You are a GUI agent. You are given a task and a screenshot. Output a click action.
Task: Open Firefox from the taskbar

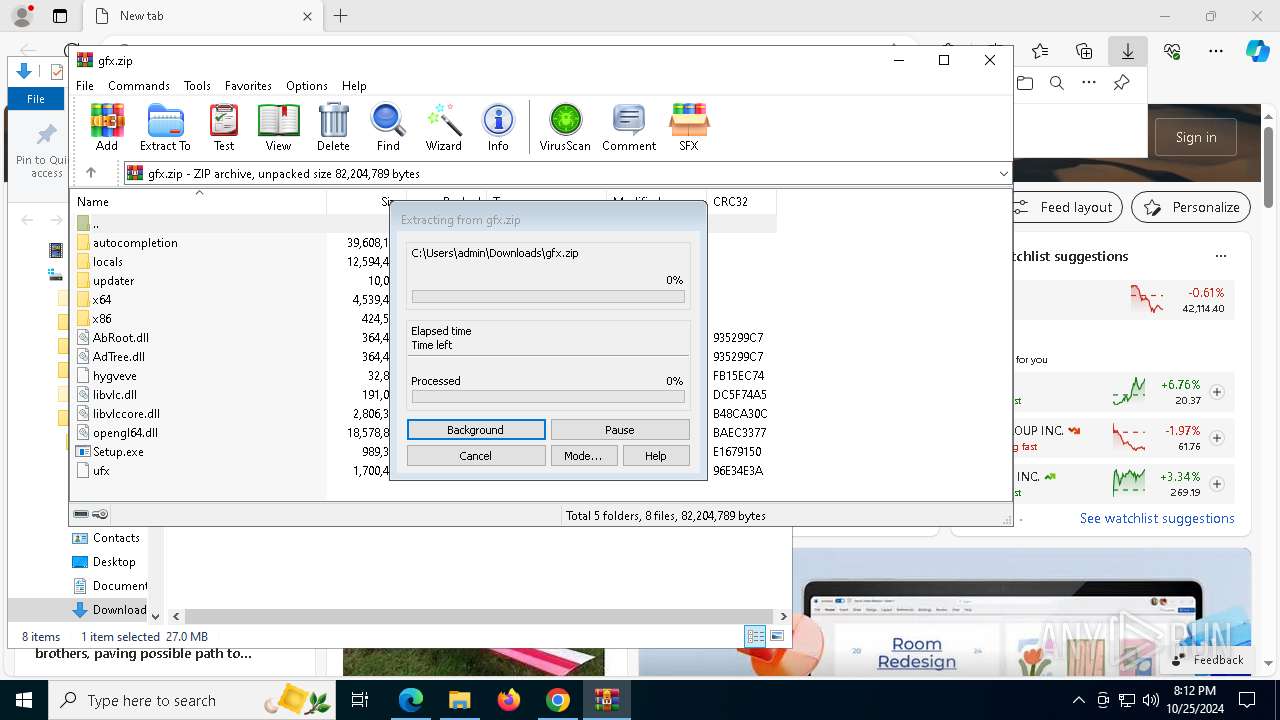click(x=509, y=700)
